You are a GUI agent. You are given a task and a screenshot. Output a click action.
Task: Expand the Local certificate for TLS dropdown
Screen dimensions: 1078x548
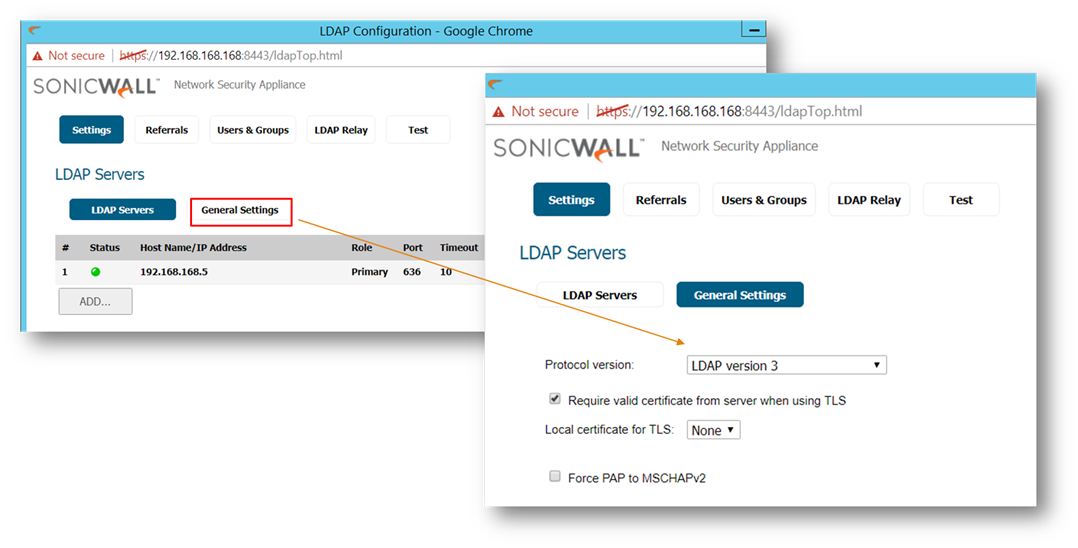[x=713, y=430]
